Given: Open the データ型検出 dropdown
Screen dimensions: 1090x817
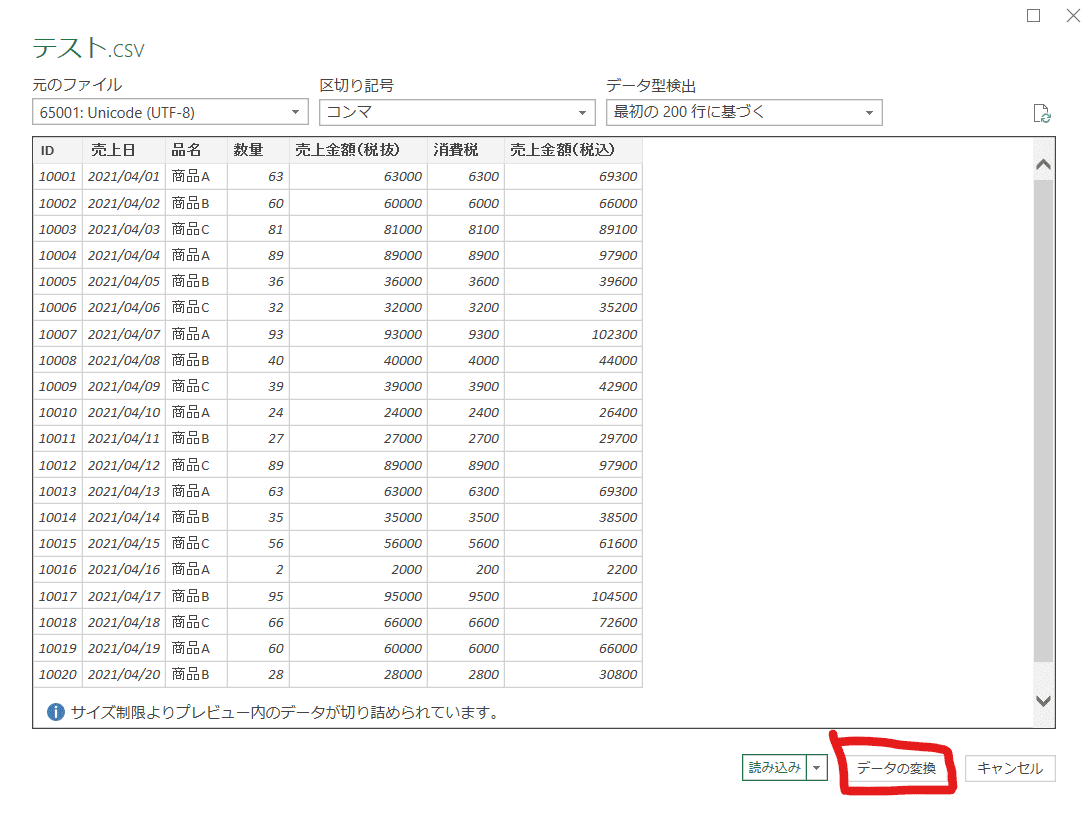Looking at the screenshot, I should pos(744,113).
